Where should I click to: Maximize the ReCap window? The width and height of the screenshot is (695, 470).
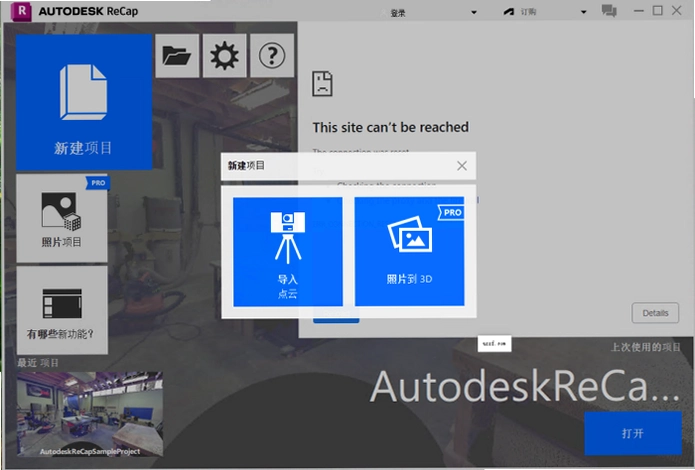tap(658, 10)
